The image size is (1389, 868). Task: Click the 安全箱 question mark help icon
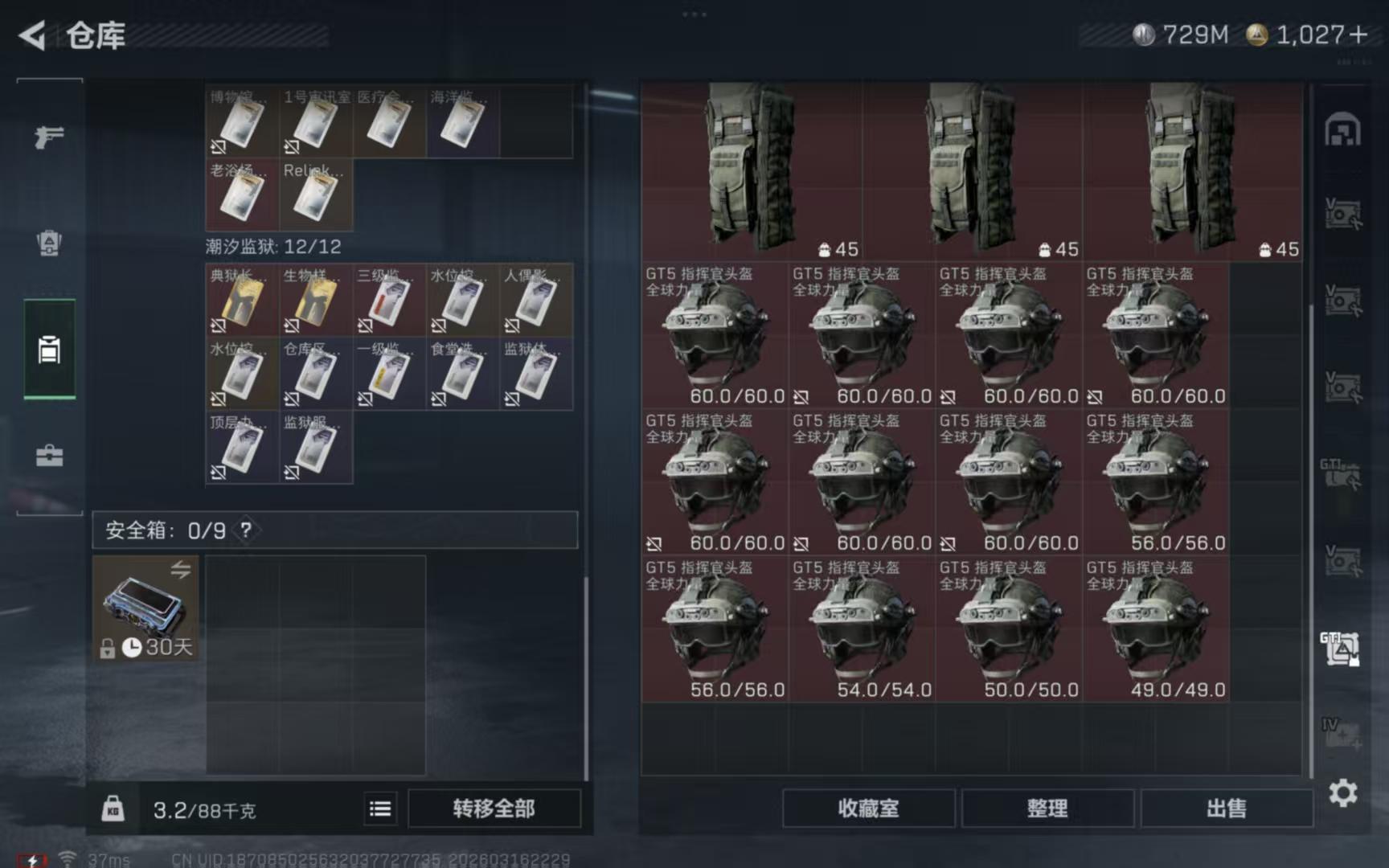246,530
